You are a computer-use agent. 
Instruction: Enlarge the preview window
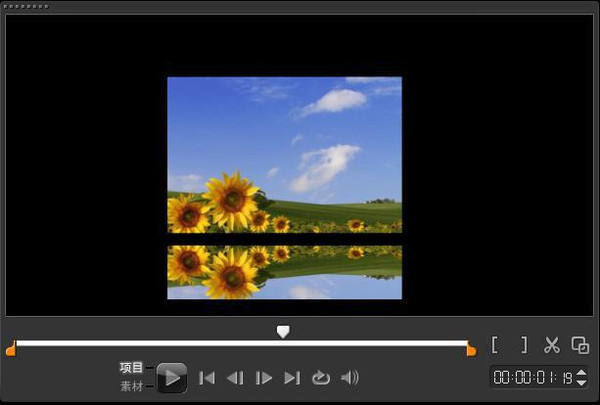pos(580,345)
